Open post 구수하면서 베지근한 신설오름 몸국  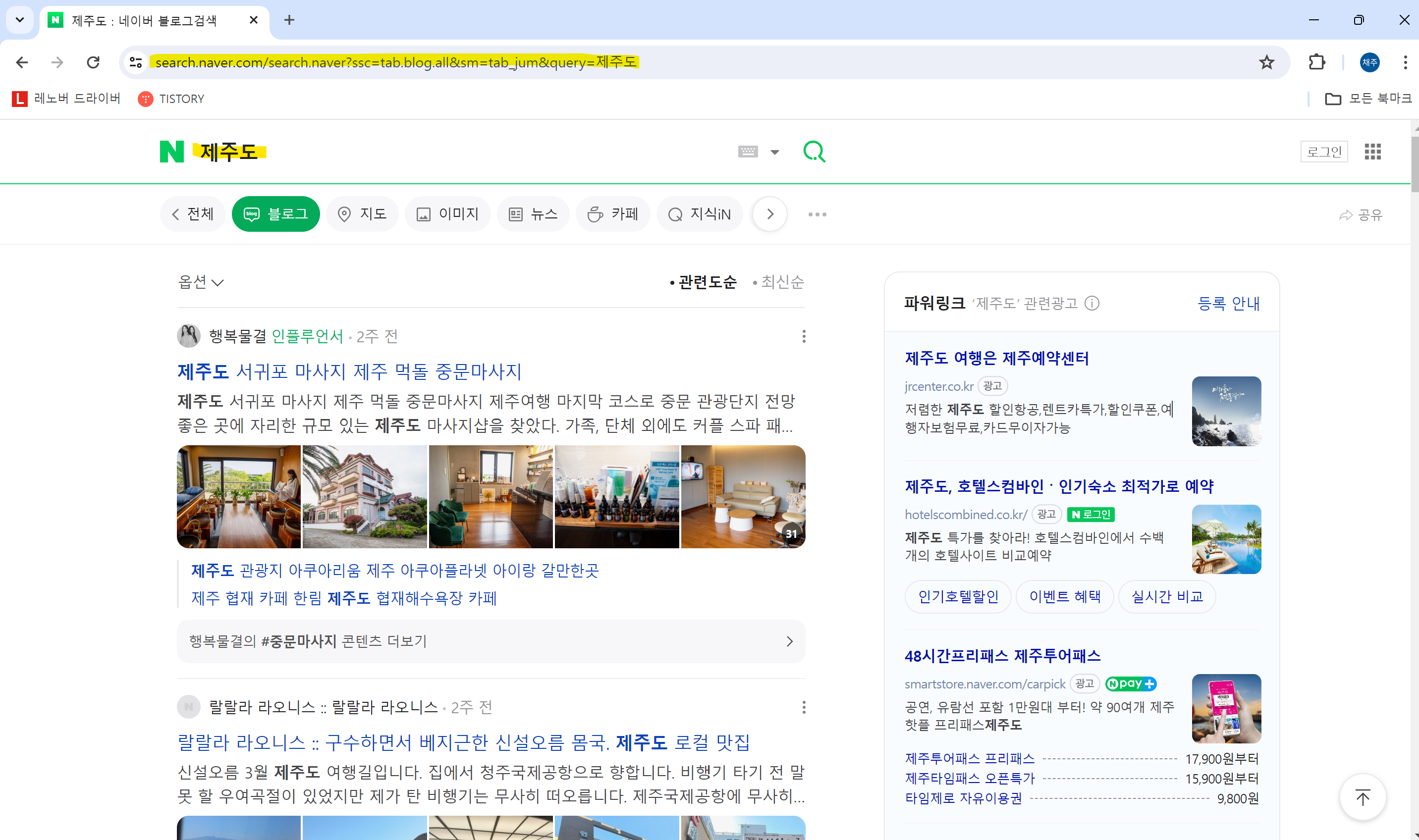pyautogui.click(x=464, y=742)
